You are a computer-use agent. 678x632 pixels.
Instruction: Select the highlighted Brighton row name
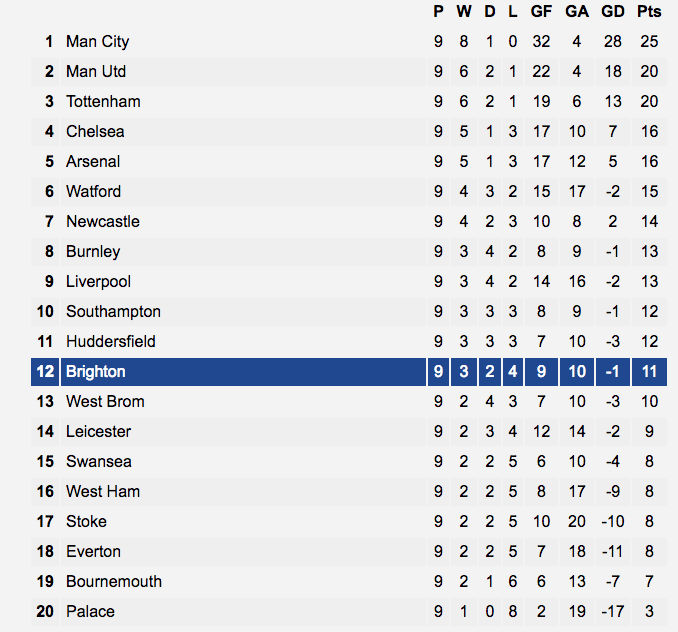(96, 372)
